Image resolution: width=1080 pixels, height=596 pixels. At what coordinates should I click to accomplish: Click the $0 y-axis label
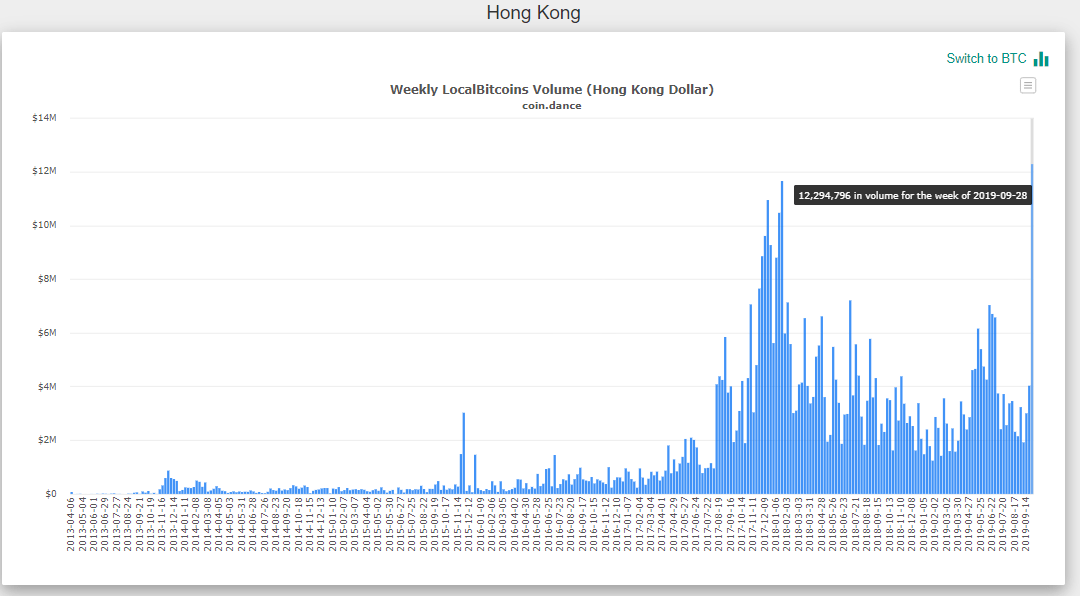coord(50,494)
